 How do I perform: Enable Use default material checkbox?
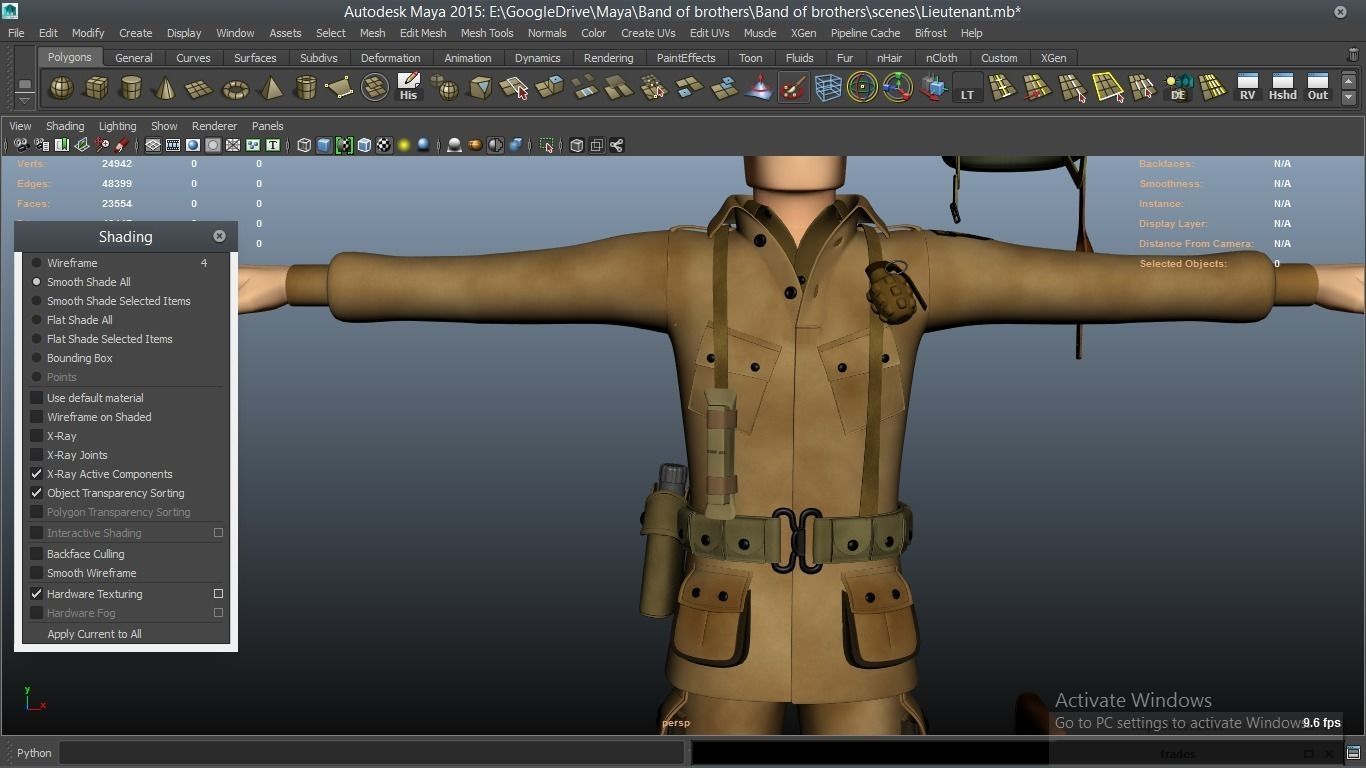37,398
